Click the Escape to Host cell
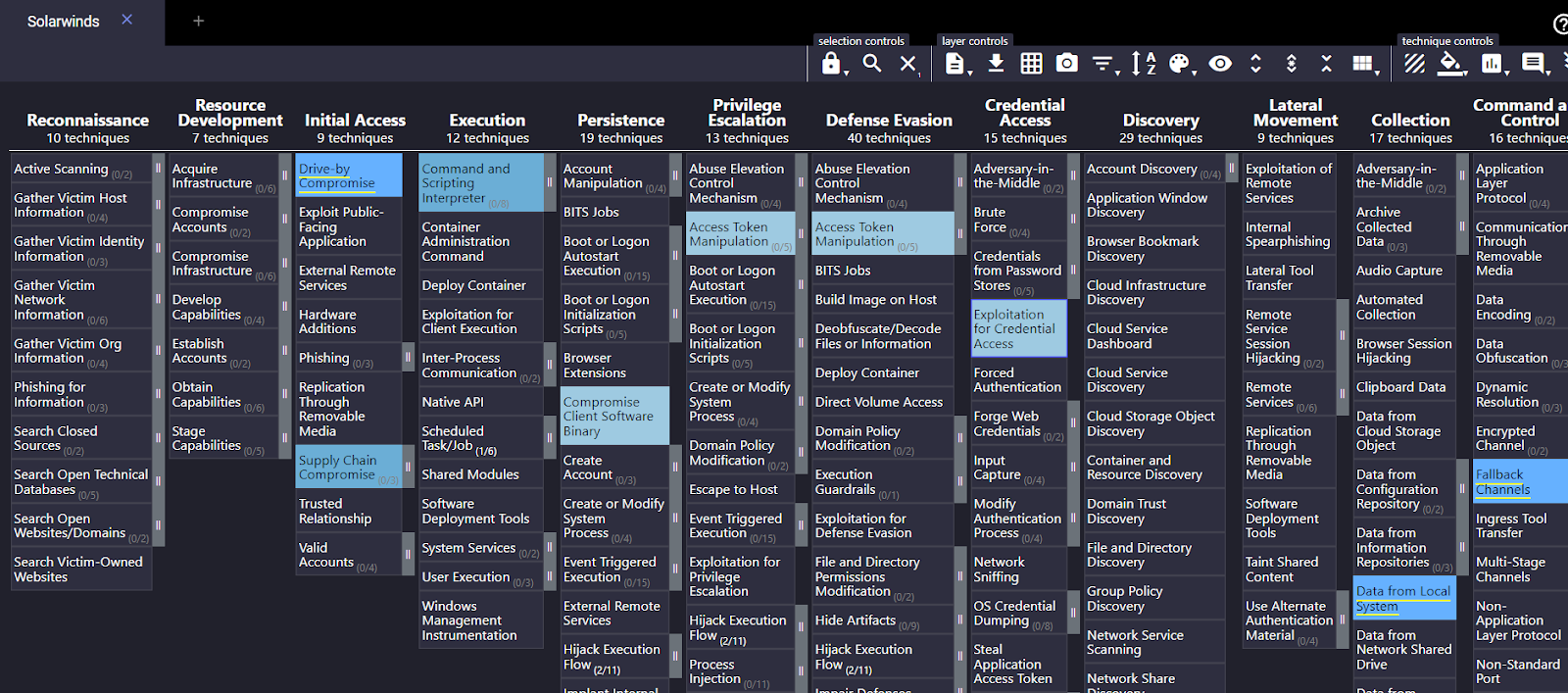Screen dimensions: 1568x693 [740, 489]
